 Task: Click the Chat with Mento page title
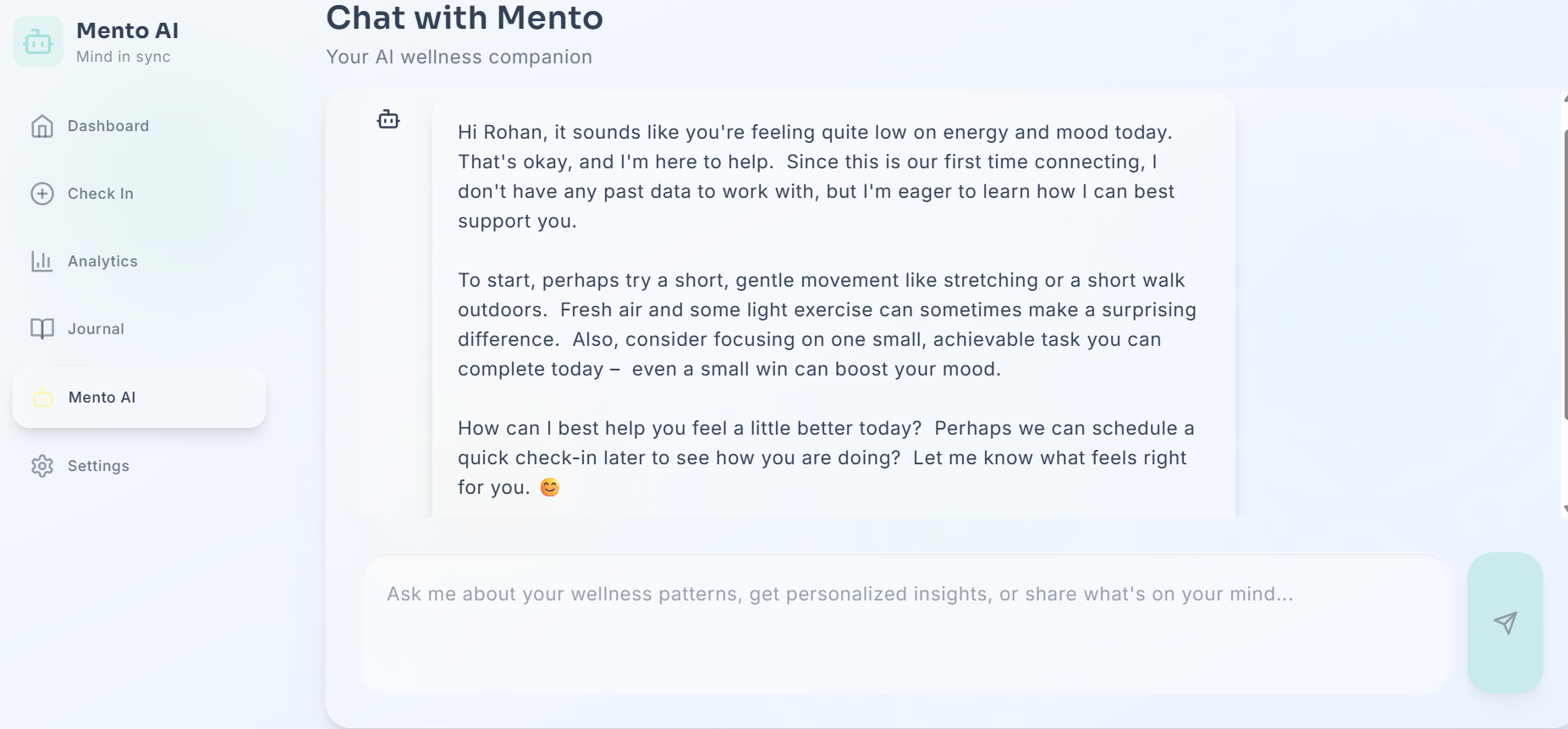[464, 17]
